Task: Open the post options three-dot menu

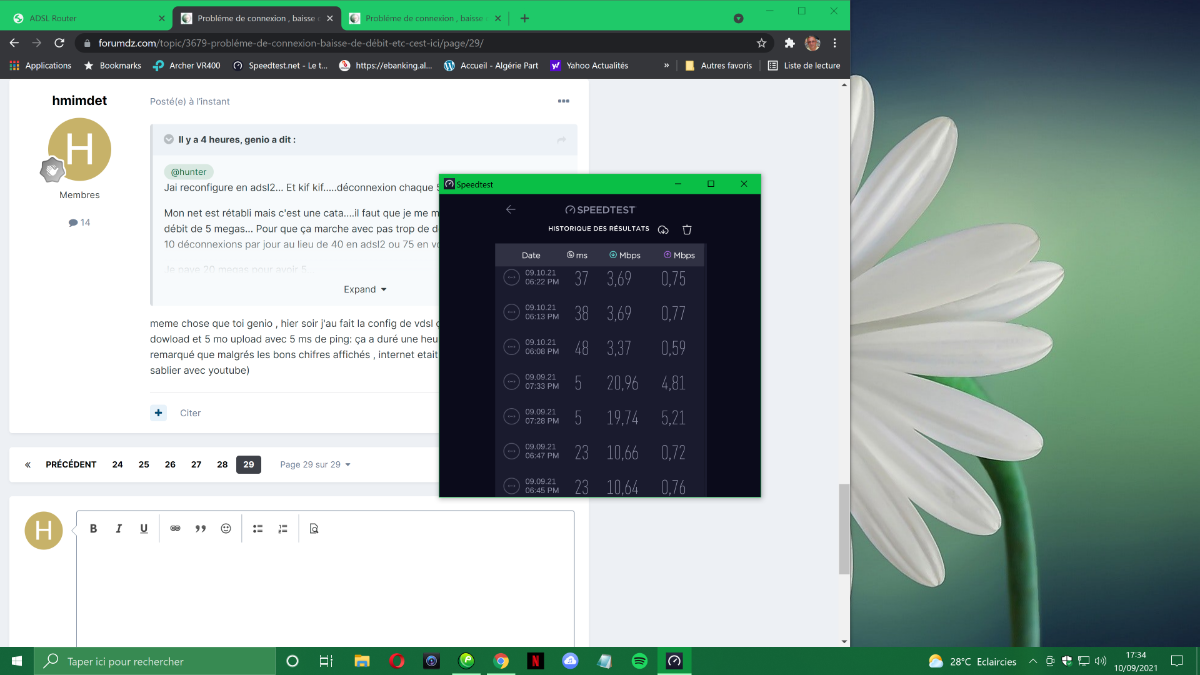Action: click(x=564, y=101)
